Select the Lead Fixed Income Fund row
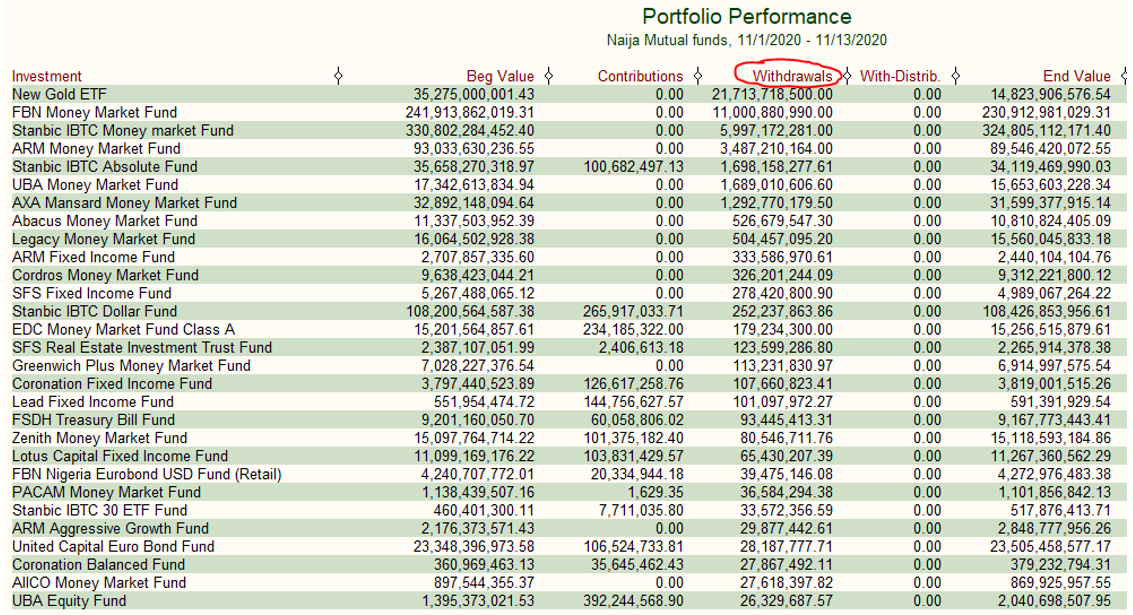 [569, 401]
